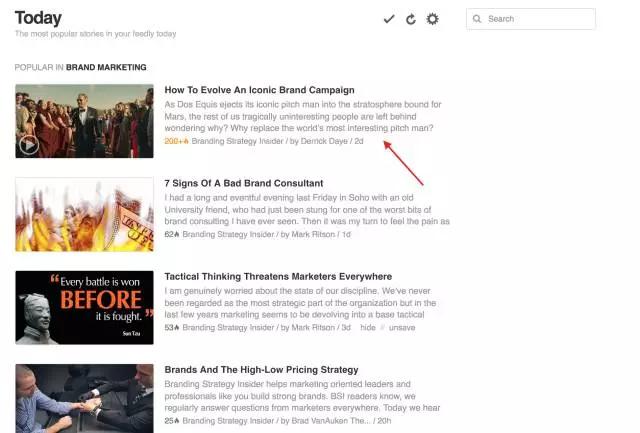Click the refresh icon in the header
Screen dimensions: 640x433
[x=410, y=19]
